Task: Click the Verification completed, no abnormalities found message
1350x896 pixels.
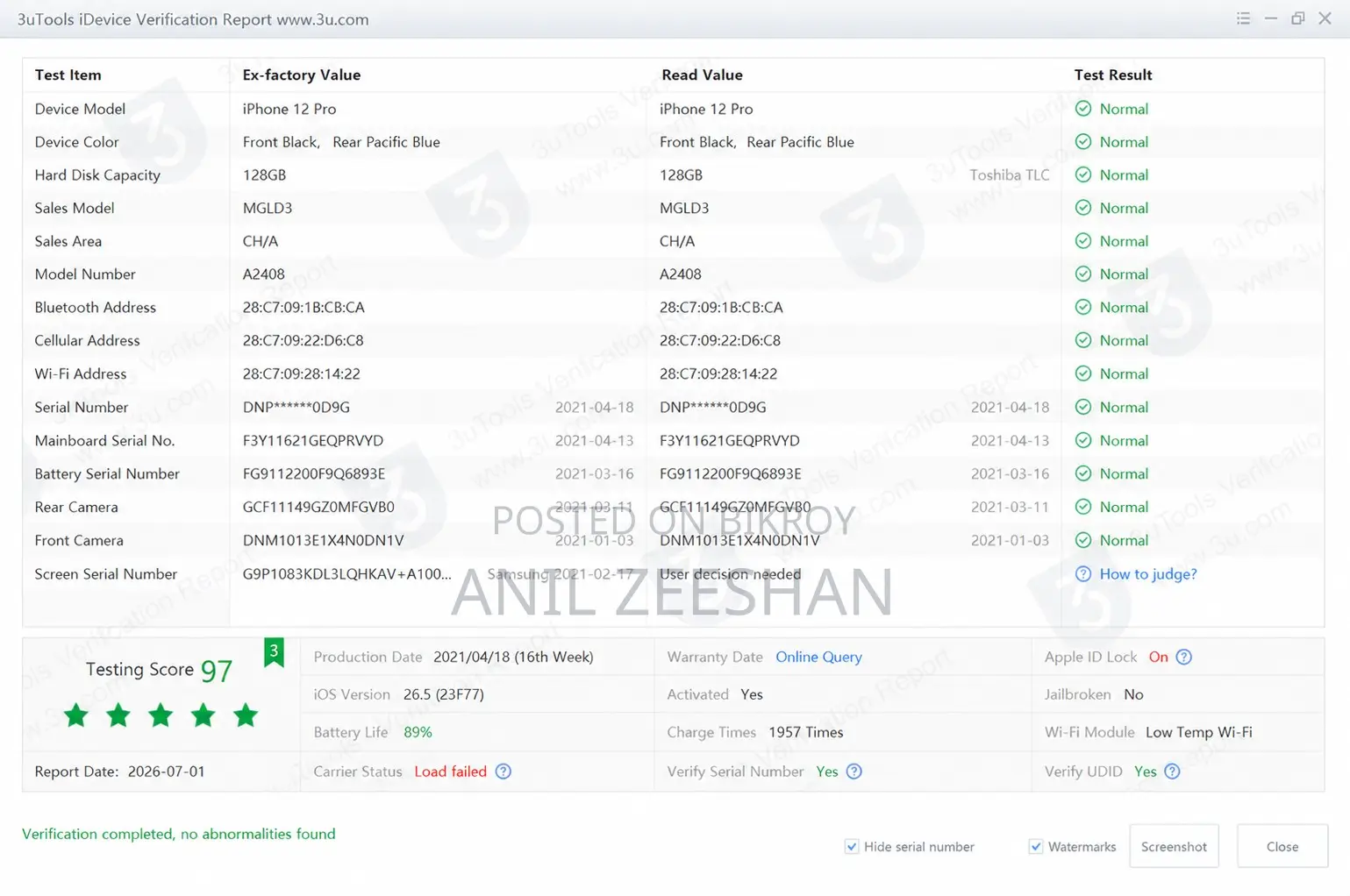Action: coord(179,834)
